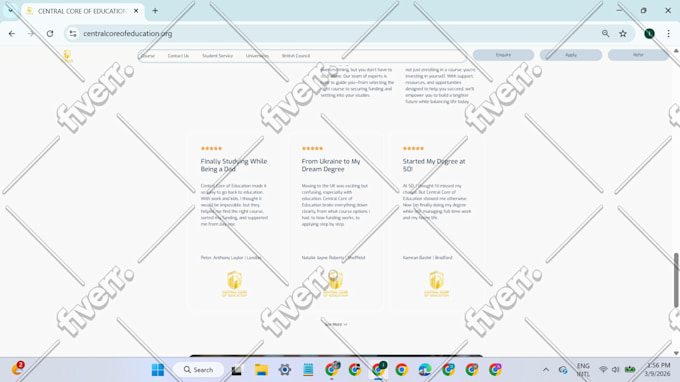Open the Wi-Fi network tray icon
Image resolution: width=680 pixels, height=382 pixels.
pyautogui.click(x=603, y=369)
